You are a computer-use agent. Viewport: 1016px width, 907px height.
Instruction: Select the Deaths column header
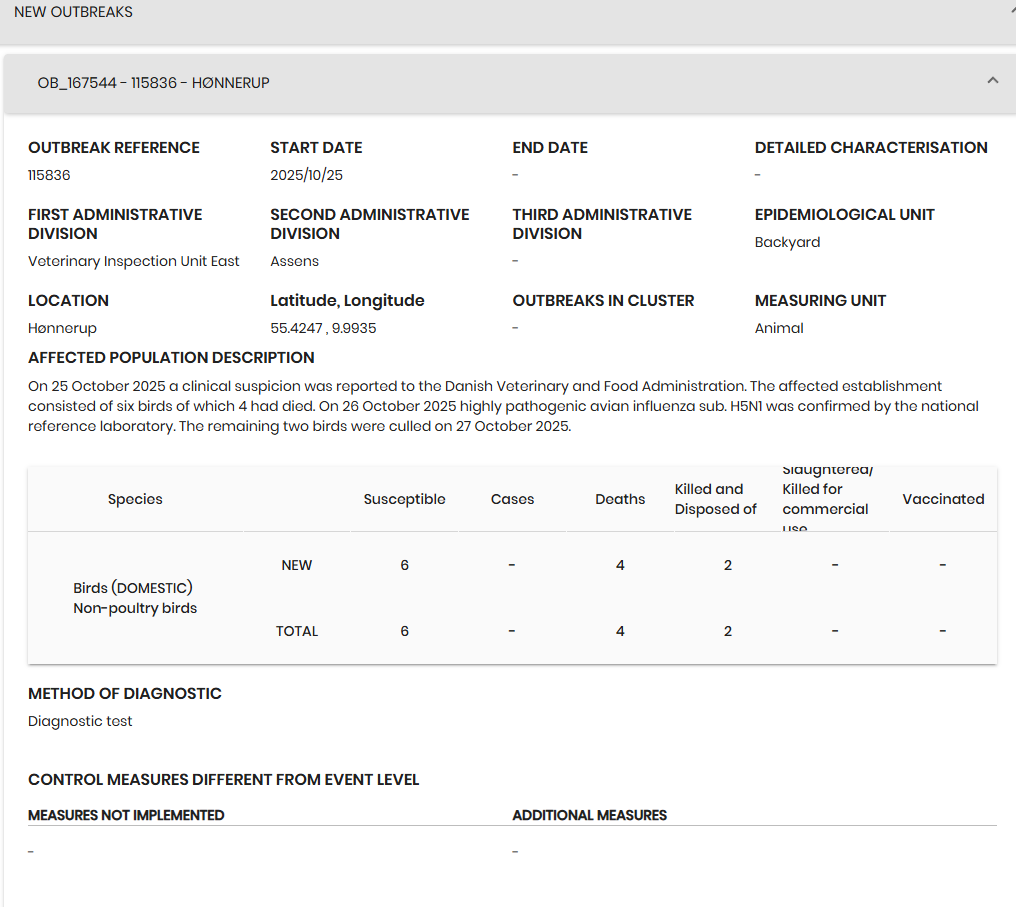tap(620, 499)
